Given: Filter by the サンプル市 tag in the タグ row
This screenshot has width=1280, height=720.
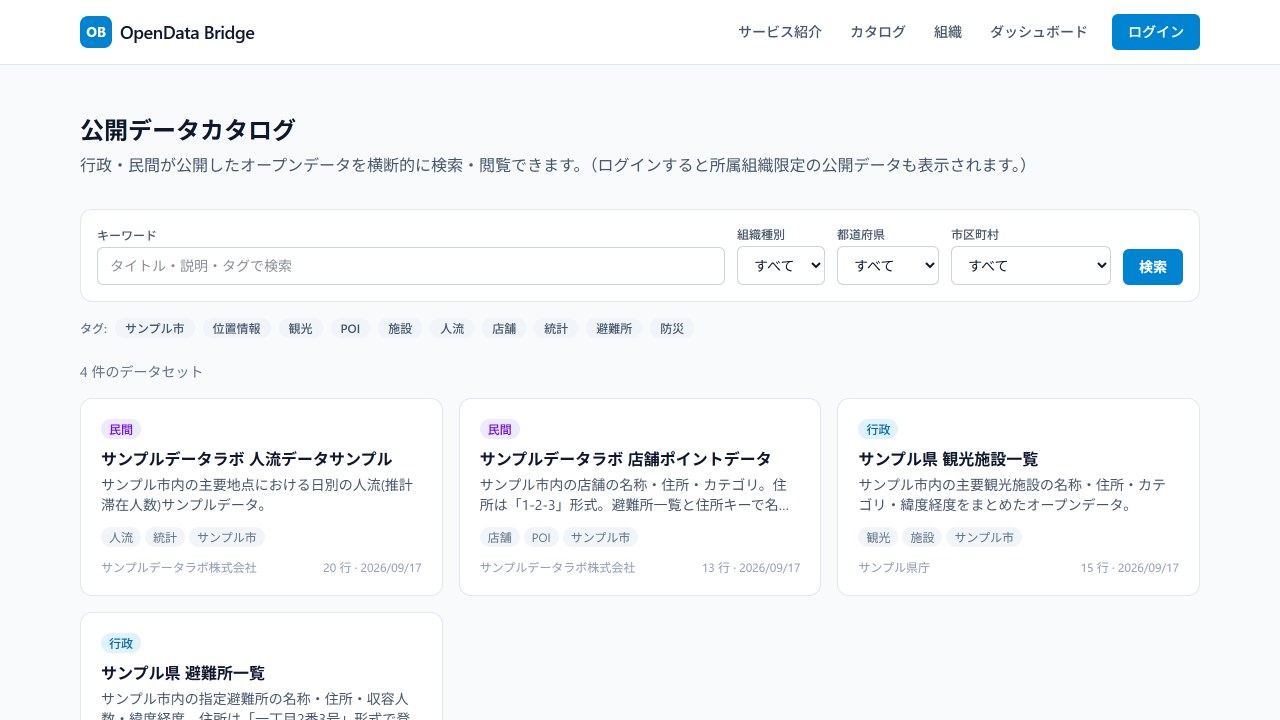Looking at the screenshot, I should [x=155, y=328].
